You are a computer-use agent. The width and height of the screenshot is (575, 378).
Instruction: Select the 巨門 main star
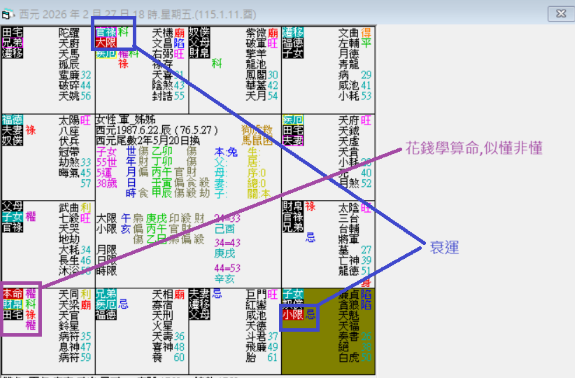[x=256, y=294]
